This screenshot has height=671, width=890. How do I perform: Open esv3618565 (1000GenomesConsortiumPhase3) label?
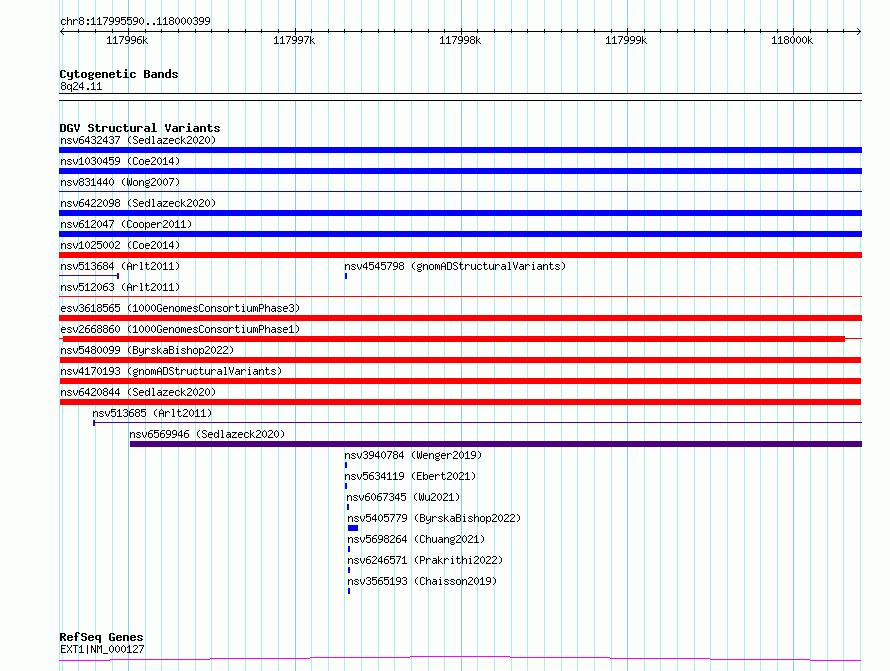pyautogui.click(x=180, y=308)
